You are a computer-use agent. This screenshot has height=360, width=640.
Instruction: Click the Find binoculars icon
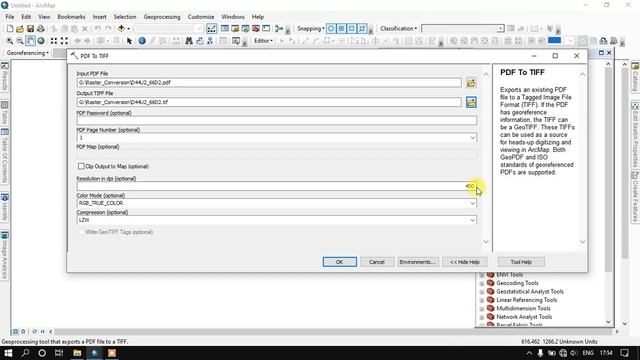pyautogui.click(x=189, y=41)
